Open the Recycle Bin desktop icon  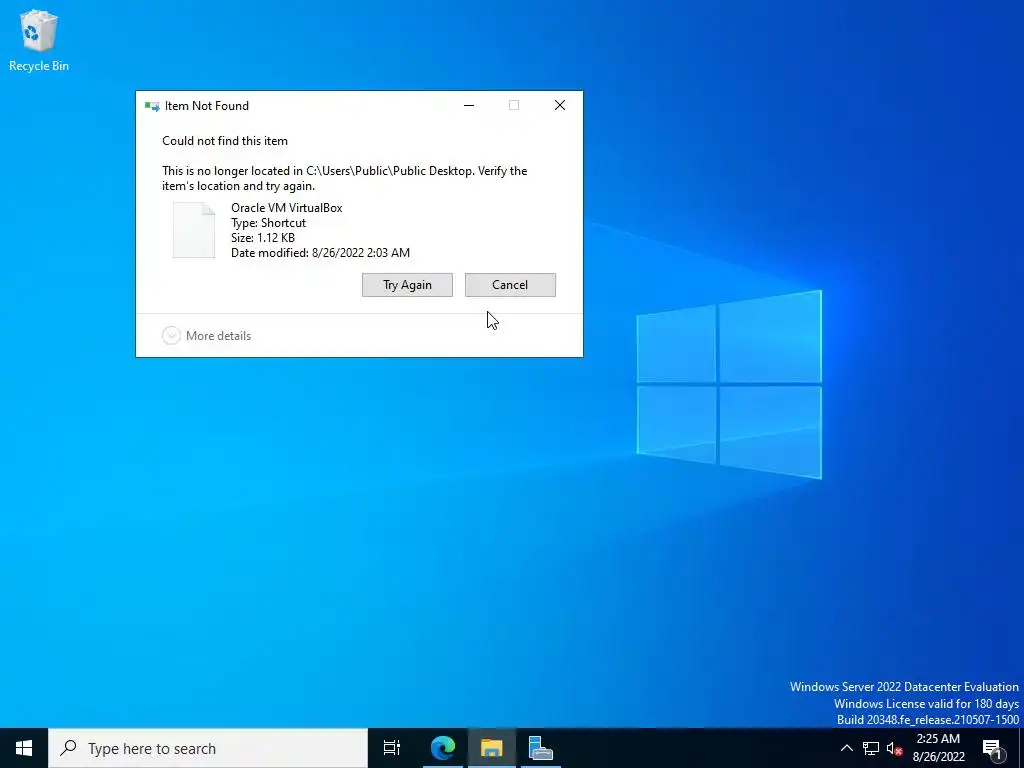[39, 40]
